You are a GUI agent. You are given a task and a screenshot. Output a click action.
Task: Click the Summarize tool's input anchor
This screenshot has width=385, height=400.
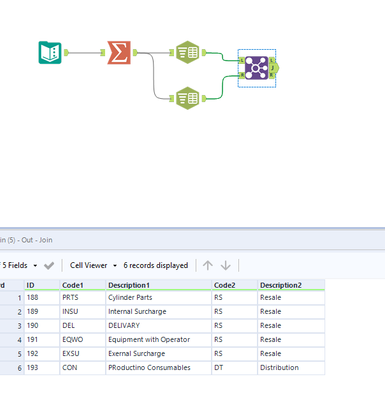click(x=103, y=52)
